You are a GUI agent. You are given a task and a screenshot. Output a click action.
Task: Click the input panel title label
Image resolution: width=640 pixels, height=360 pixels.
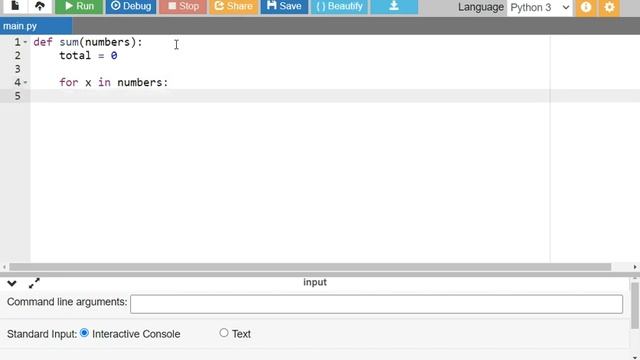(315, 282)
